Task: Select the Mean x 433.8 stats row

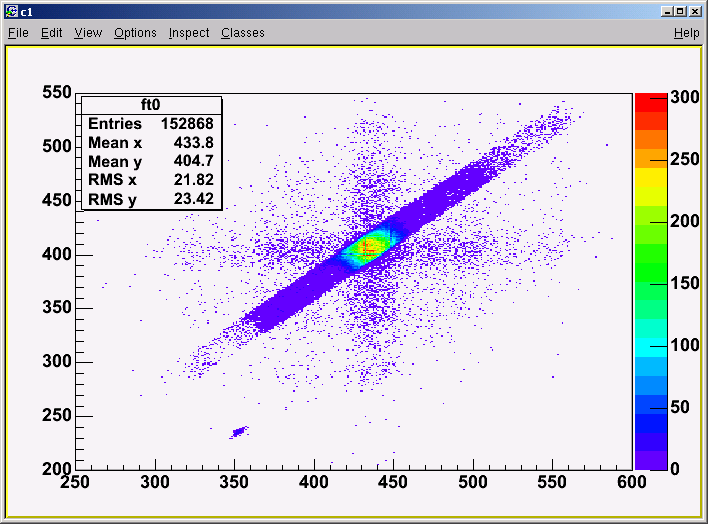Action: click(x=151, y=143)
